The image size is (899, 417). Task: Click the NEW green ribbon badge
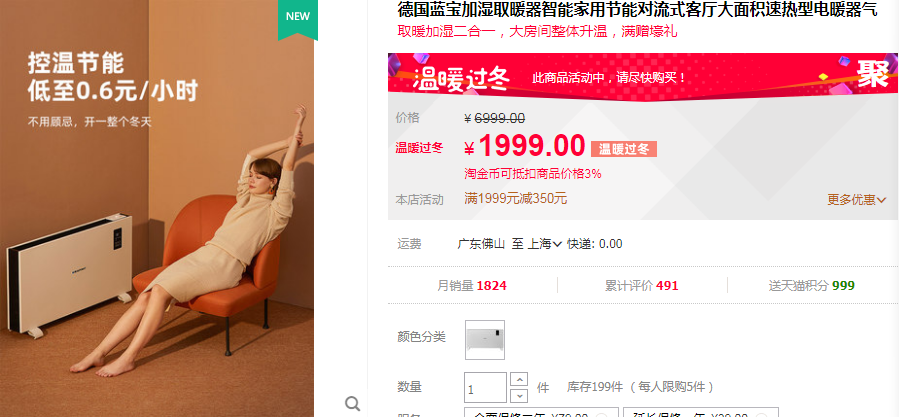[x=298, y=18]
